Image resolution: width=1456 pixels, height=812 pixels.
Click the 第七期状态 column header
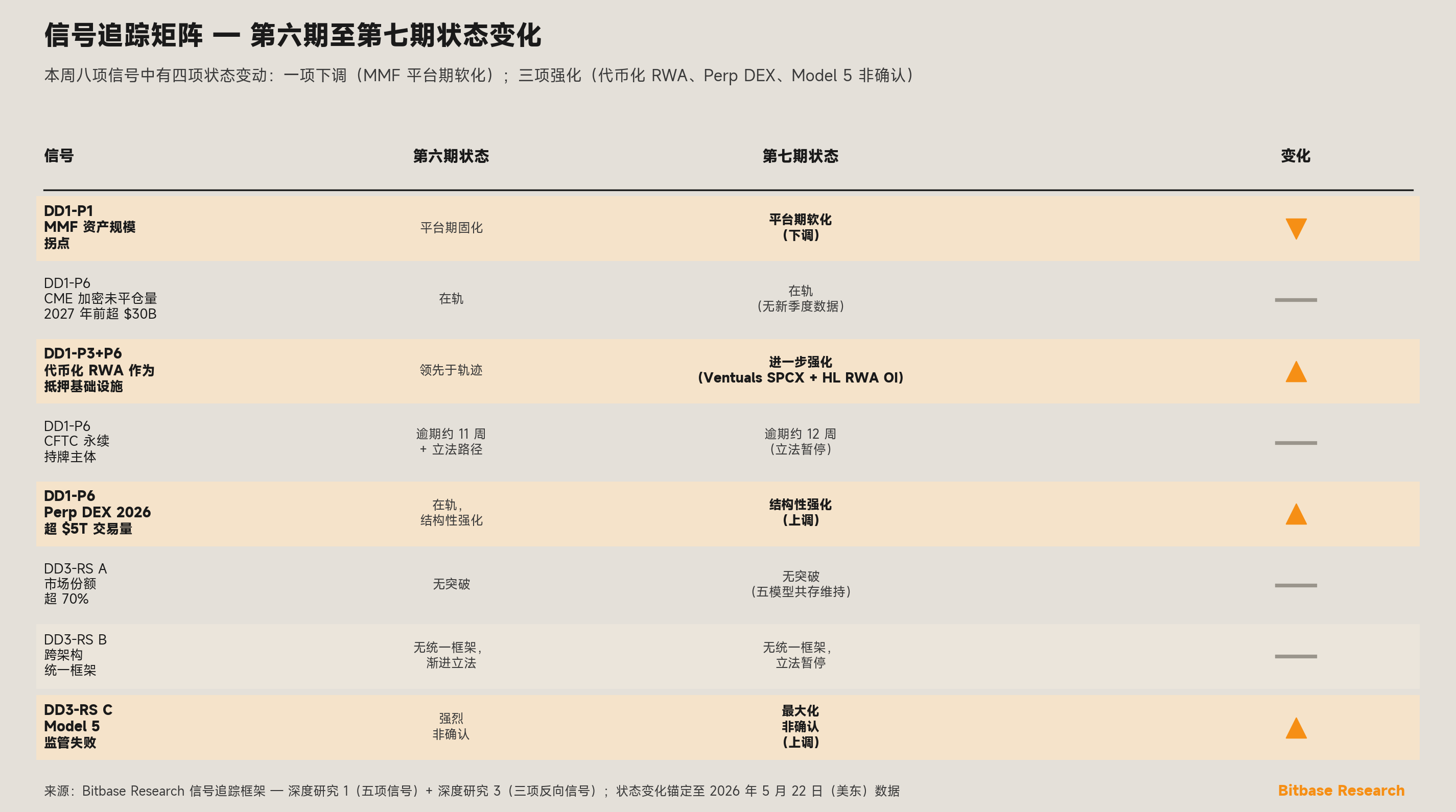[x=800, y=156]
